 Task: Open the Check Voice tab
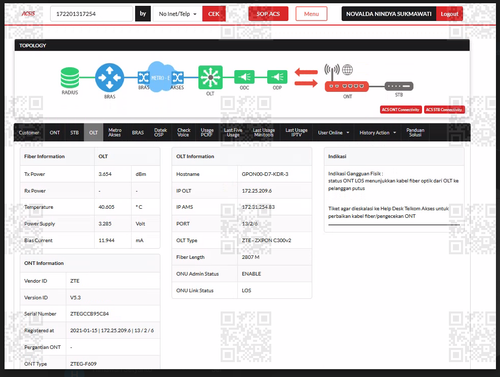[184, 133]
